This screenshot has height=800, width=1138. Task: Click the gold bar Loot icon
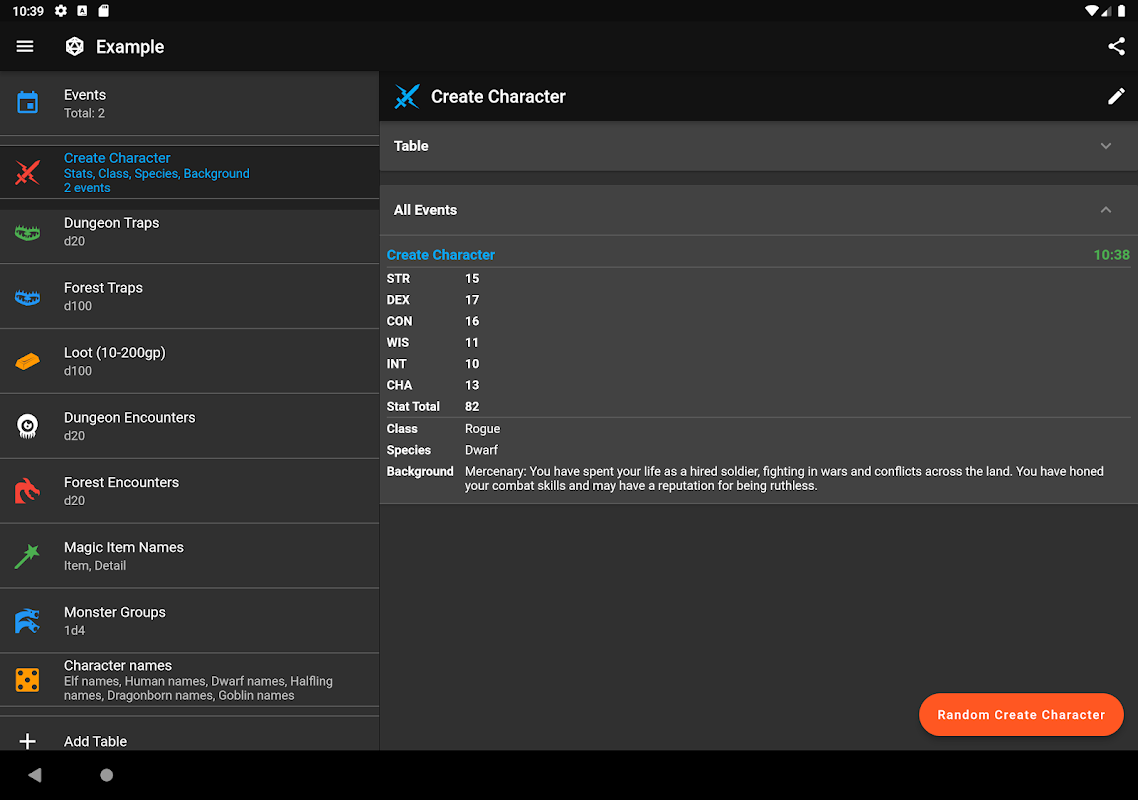tap(28, 361)
